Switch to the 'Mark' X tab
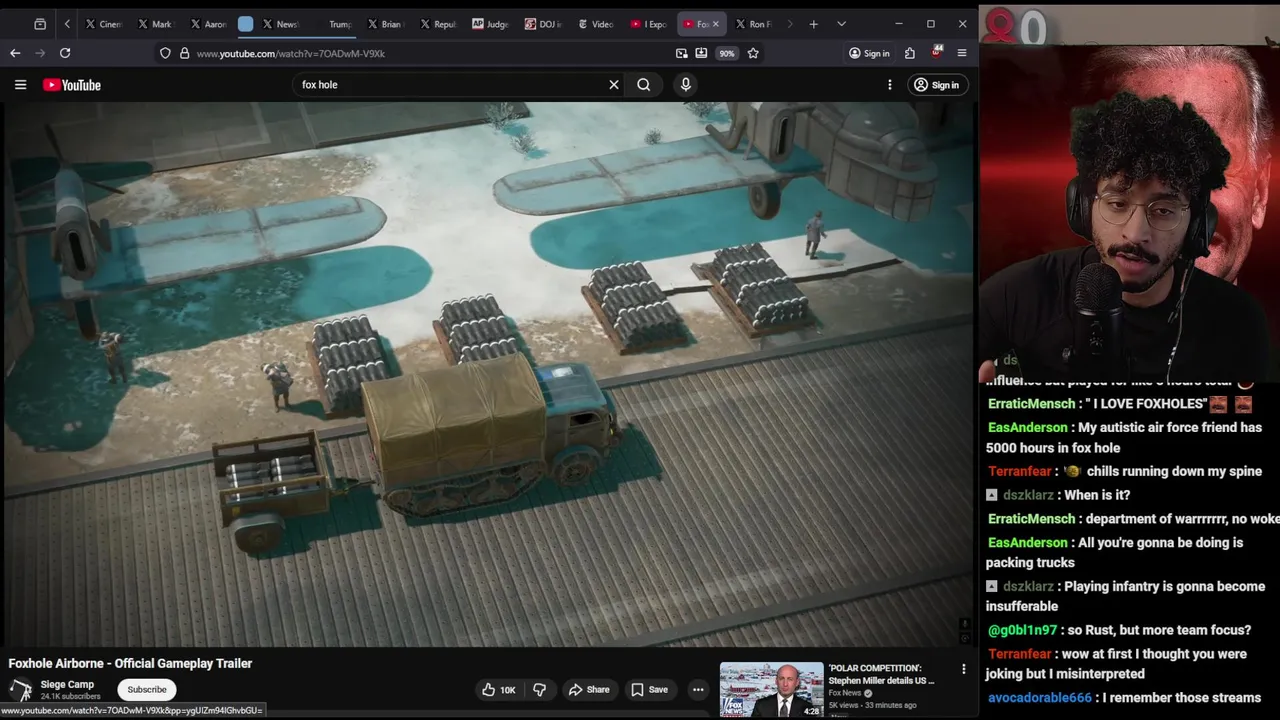The height and width of the screenshot is (720, 1280). (155, 24)
